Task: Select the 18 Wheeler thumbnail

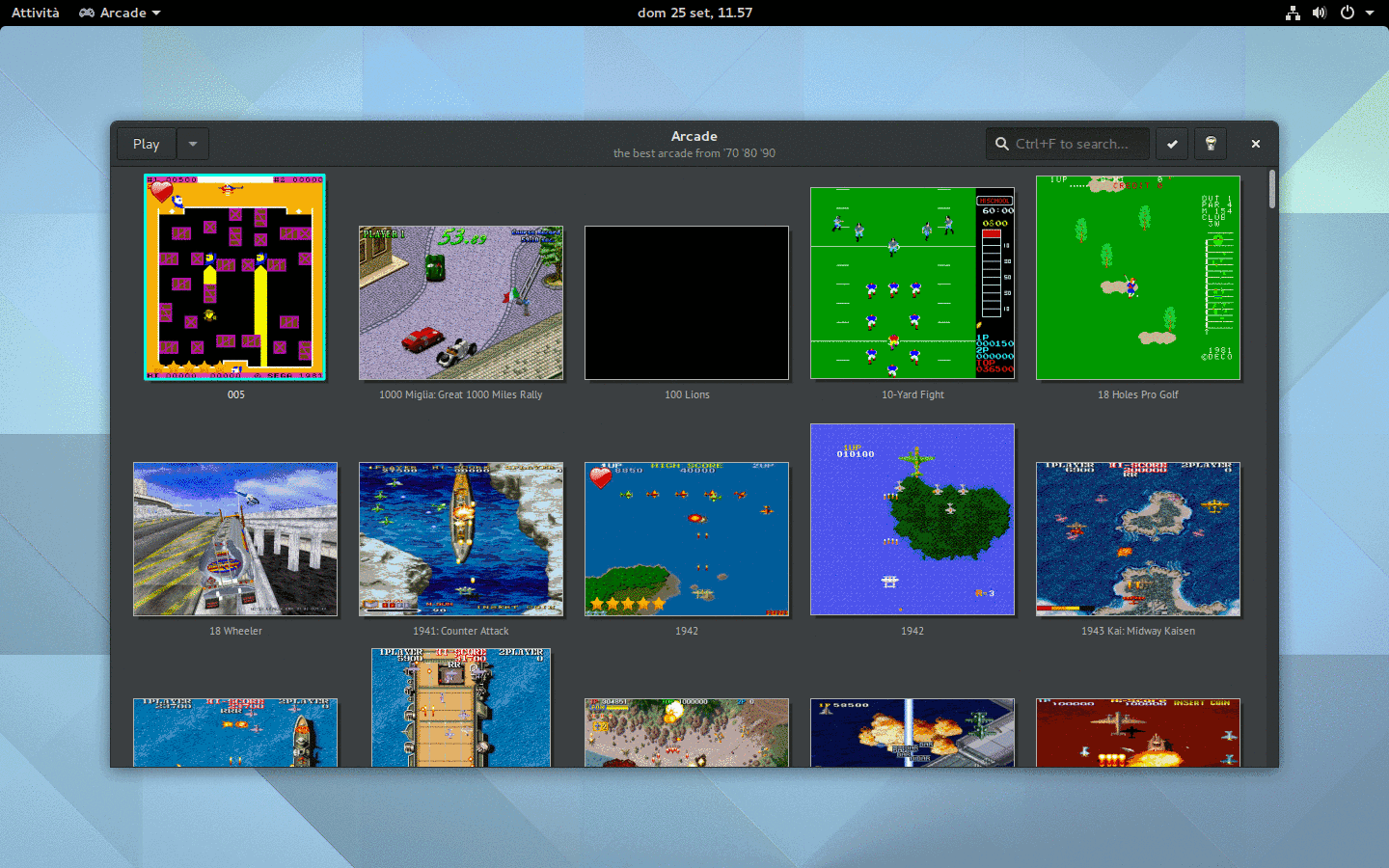Action: (235, 539)
